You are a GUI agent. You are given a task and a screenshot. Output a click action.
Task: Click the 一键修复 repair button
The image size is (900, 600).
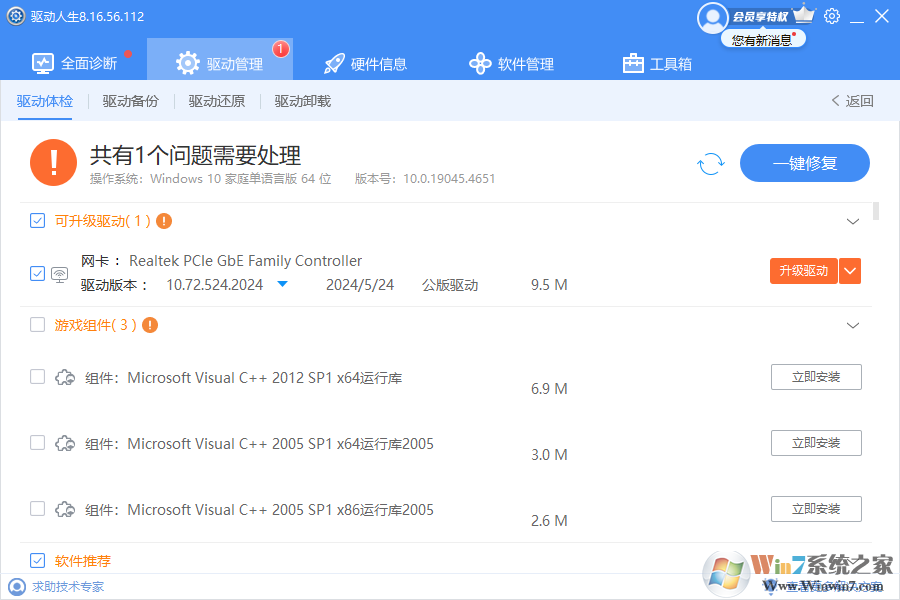[805, 163]
